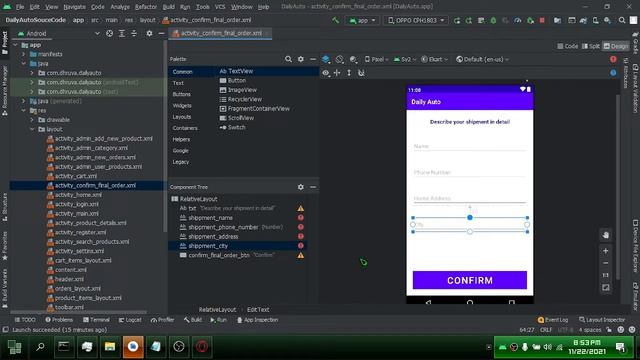Select the Buttons palette category

[x=182, y=94]
